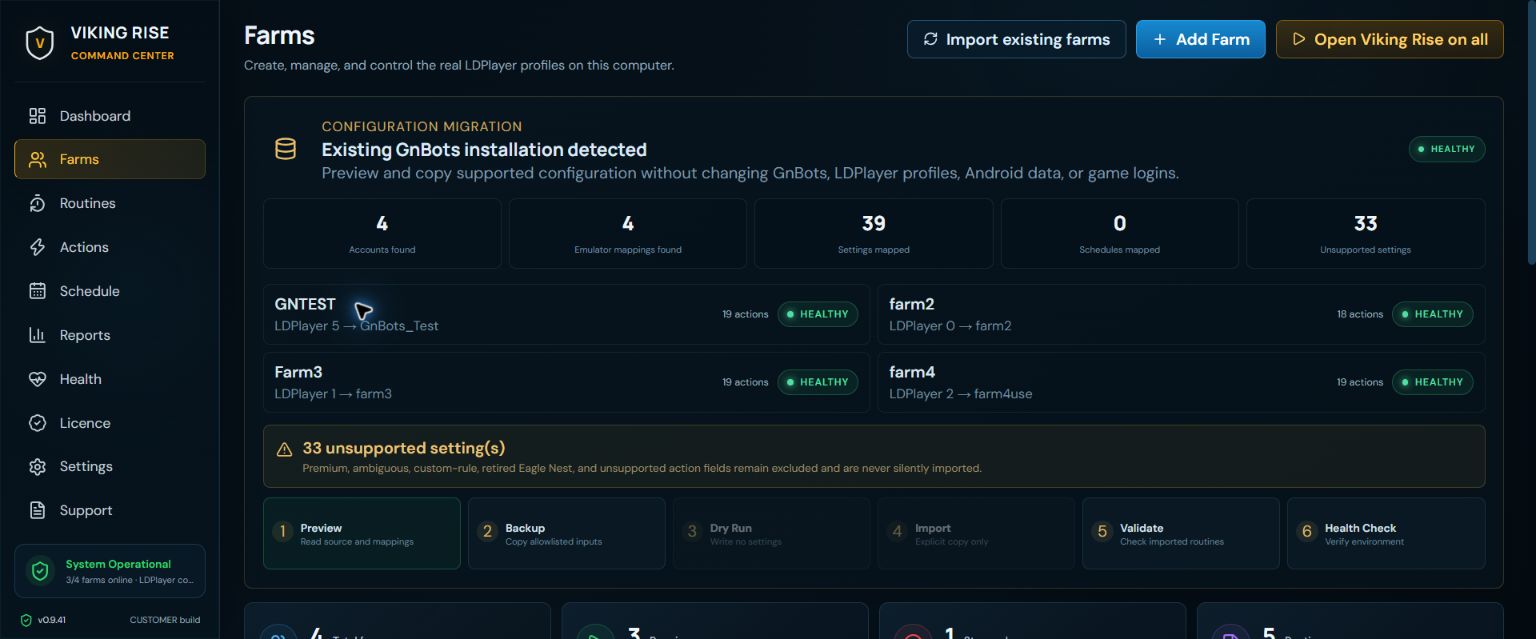Click the Settings mapped stat card
This screenshot has width=1536, height=639.
pyautogui.click(x=874, y=233)
